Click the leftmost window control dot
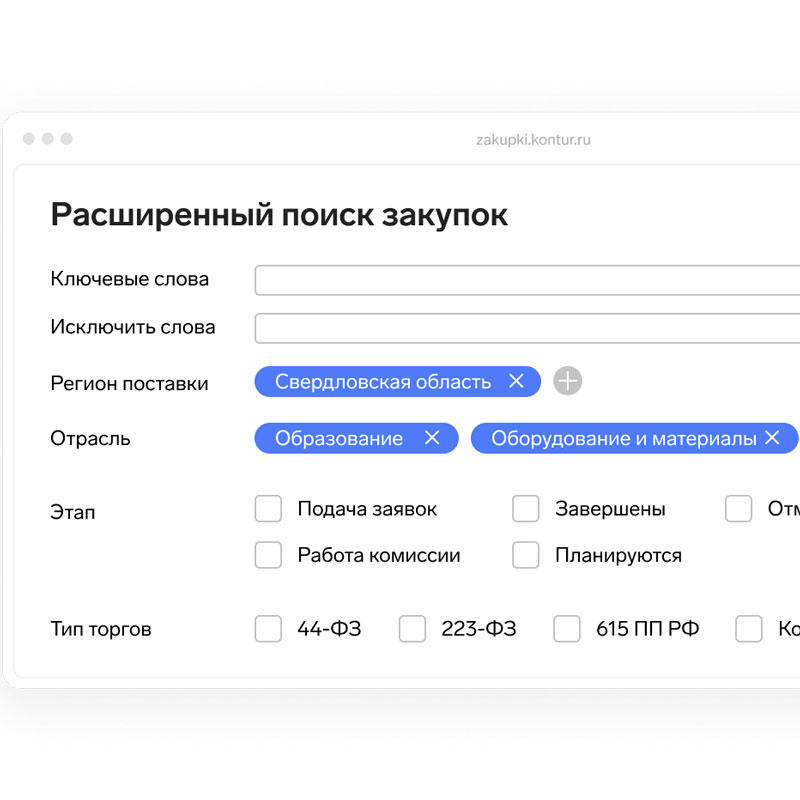Screen dimensions: 800x800 click(29, 139)
